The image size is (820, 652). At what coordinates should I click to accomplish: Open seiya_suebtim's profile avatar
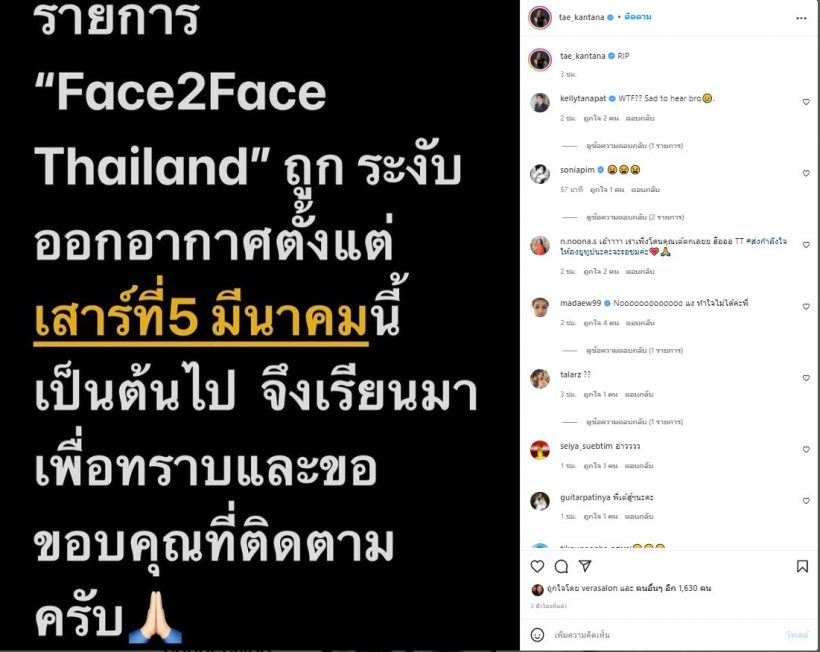pos(540,450)
